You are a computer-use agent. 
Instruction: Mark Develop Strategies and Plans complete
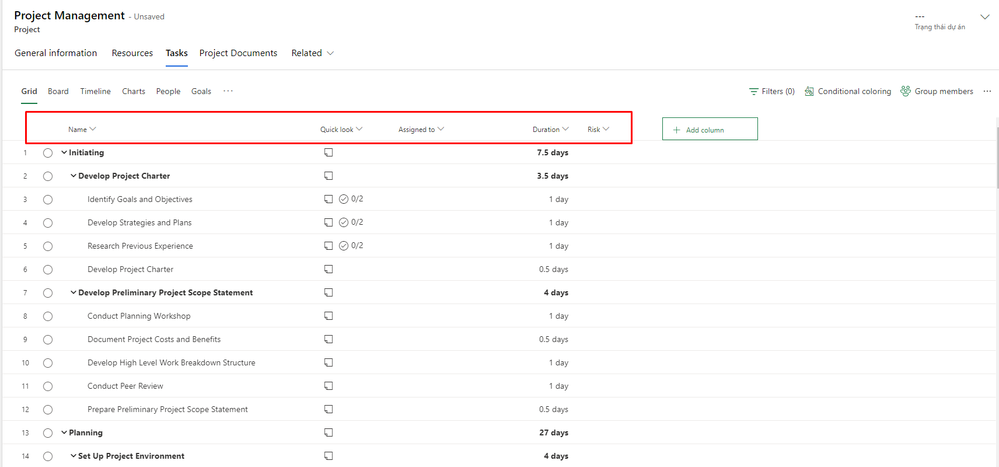pyautogui.click(x=48, y=223)
